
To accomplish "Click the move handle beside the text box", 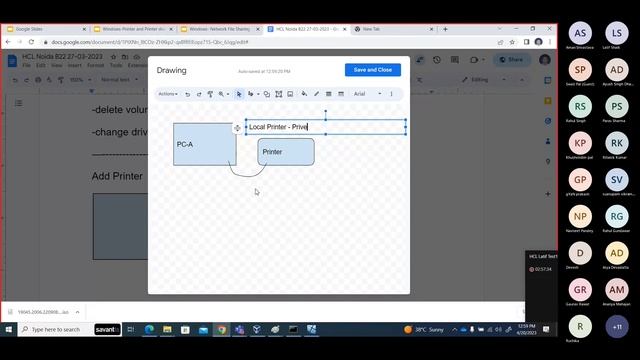I will [x=237, y=128].
